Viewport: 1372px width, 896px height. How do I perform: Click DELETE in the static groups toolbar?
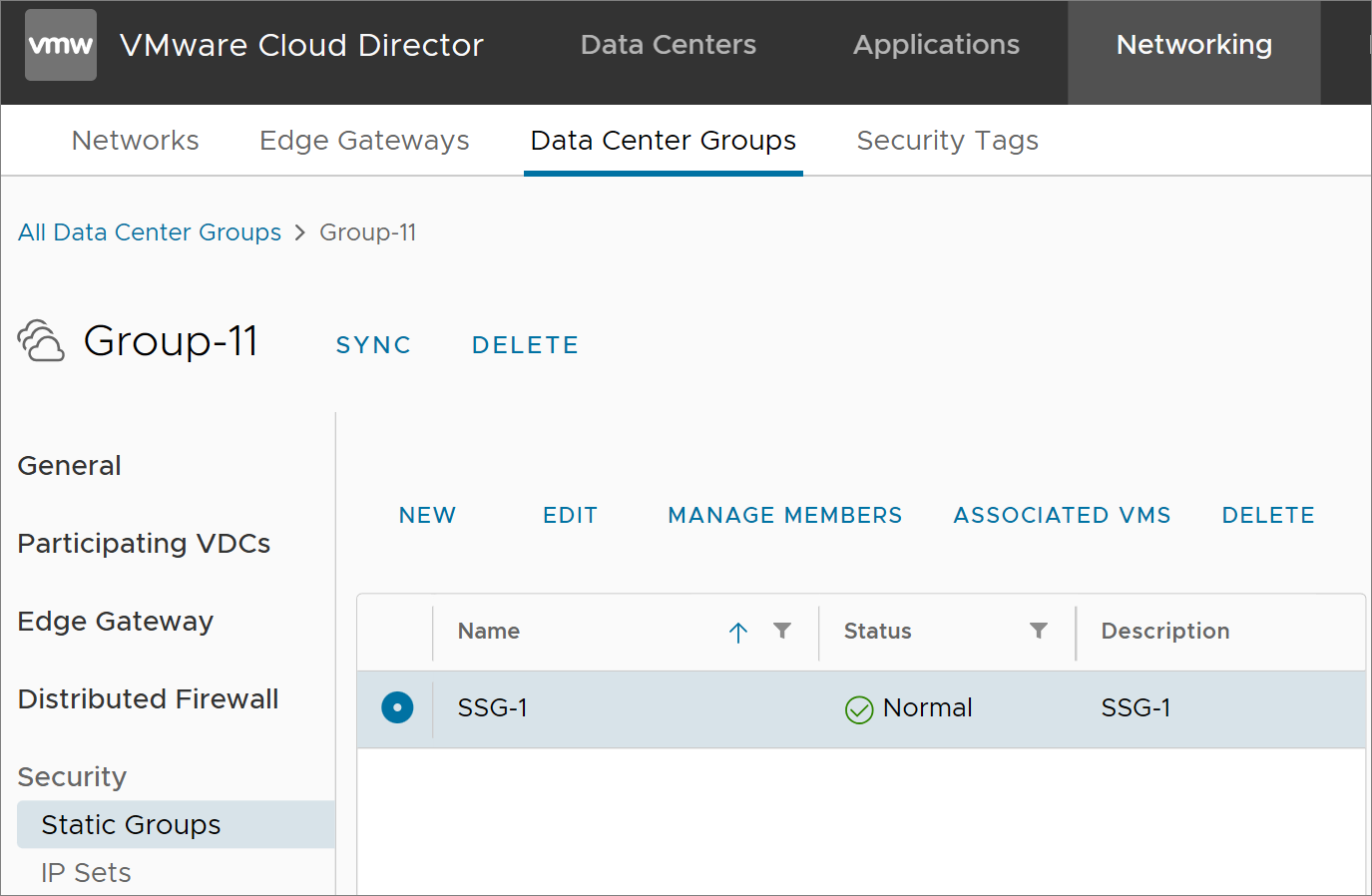(x=1268, y=516)
